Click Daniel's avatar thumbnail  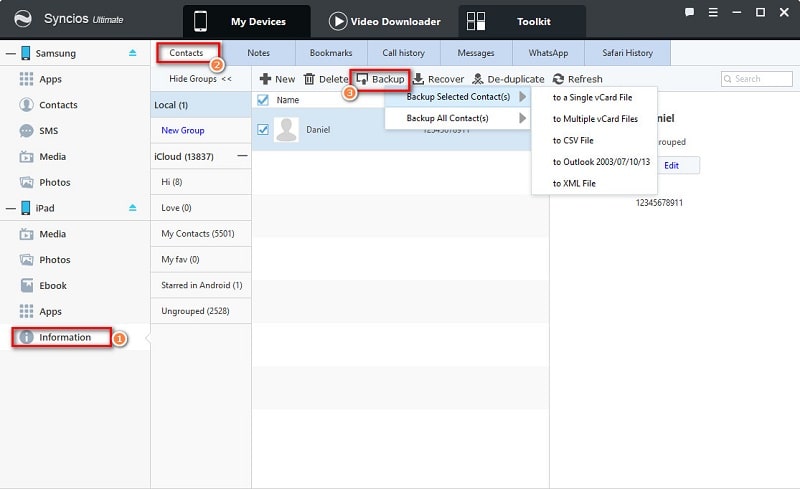[x=286, y=130]
